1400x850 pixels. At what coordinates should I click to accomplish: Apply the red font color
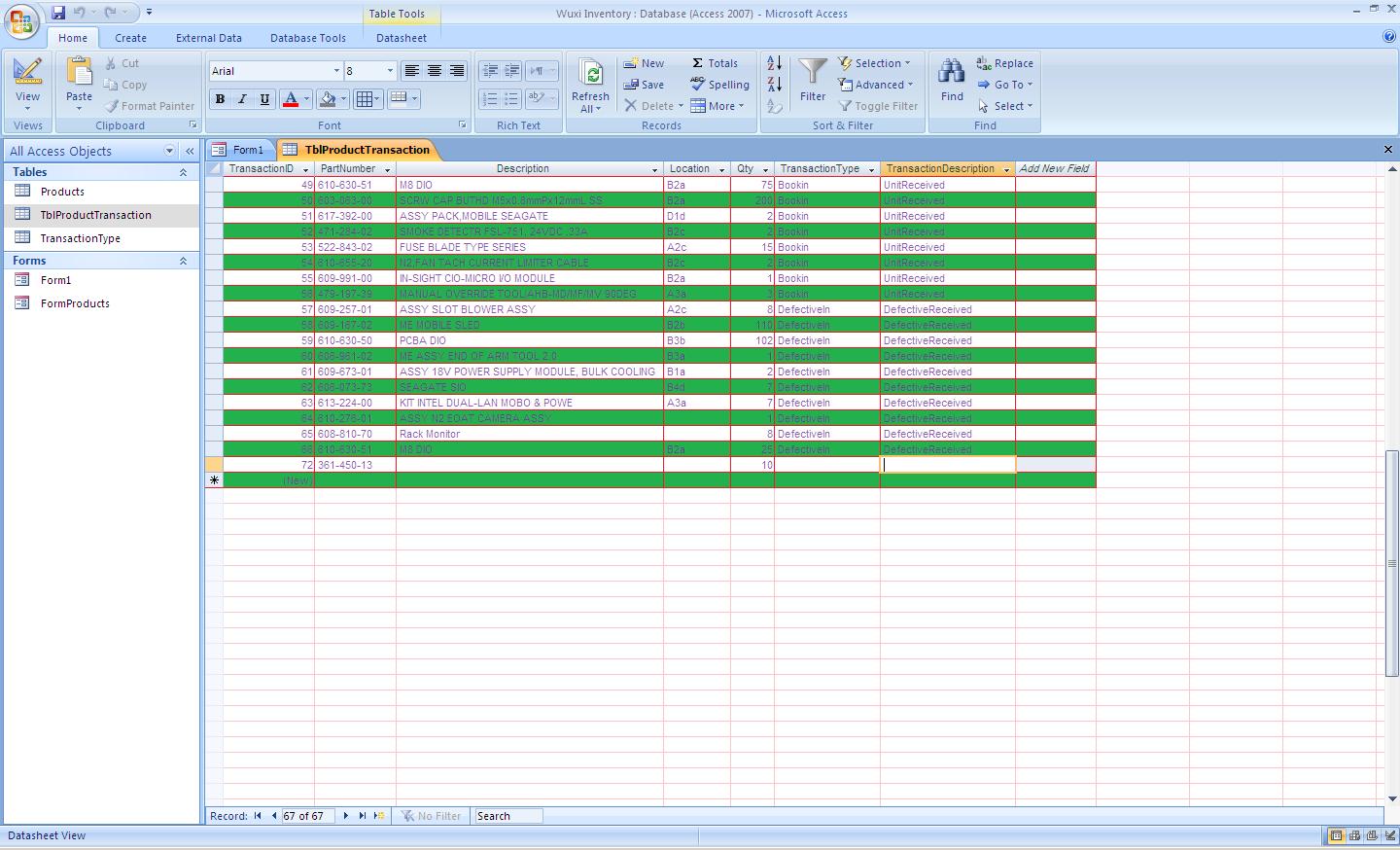tap(290, 99)
